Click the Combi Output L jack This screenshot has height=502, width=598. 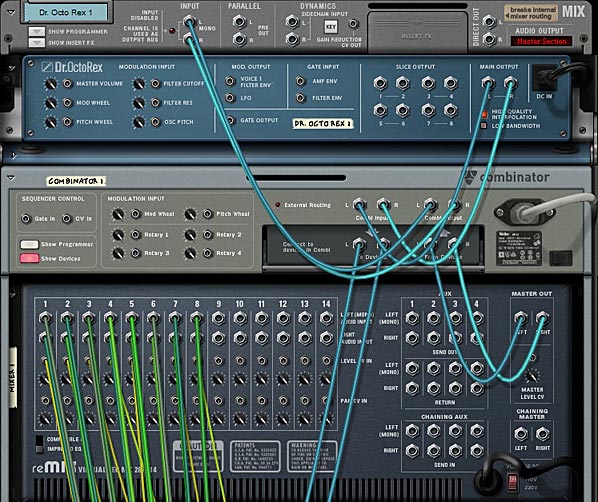(430, 205)
